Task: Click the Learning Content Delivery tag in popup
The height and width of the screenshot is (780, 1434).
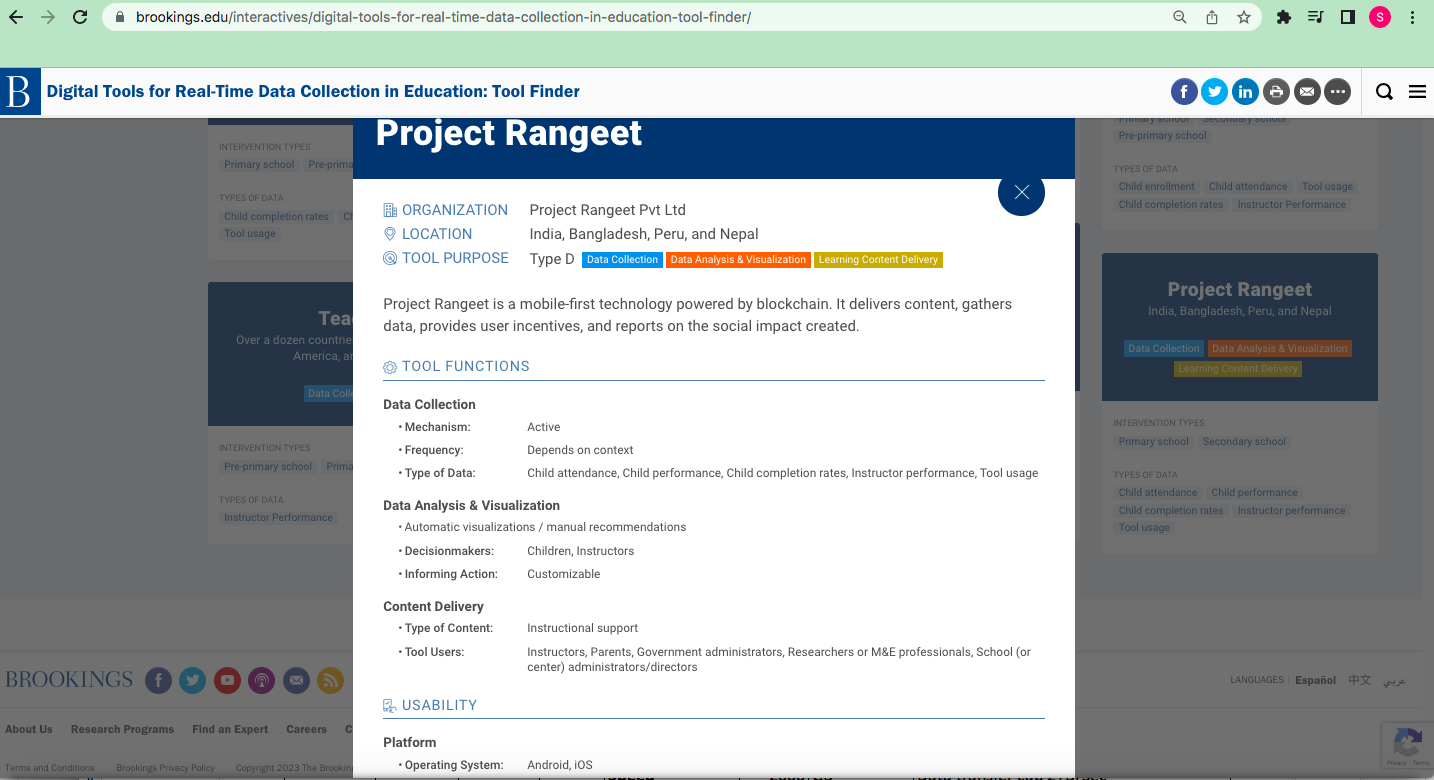Action: click(x=878, y=260)
